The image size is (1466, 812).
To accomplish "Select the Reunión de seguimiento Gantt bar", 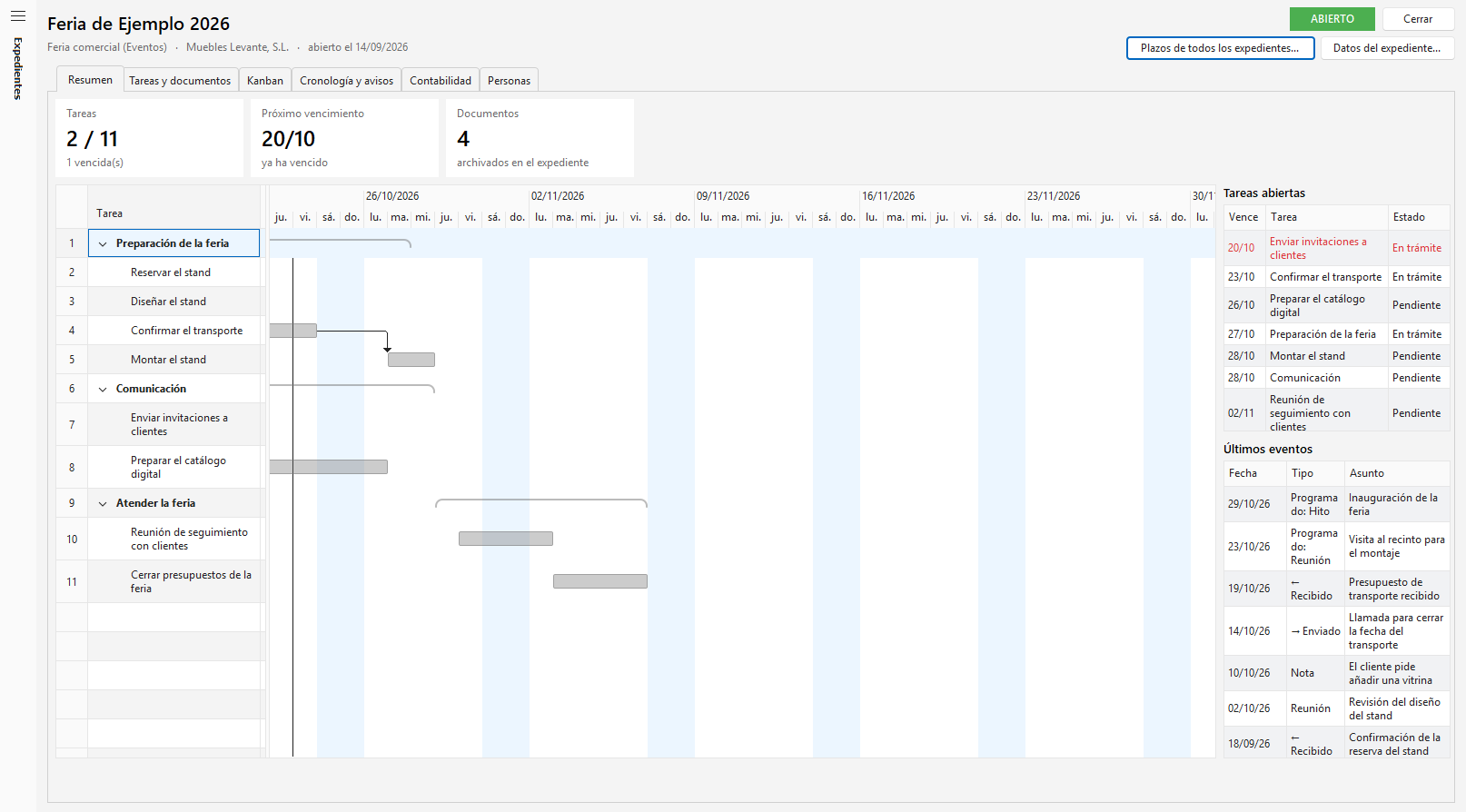I will (x=506, y=539).
